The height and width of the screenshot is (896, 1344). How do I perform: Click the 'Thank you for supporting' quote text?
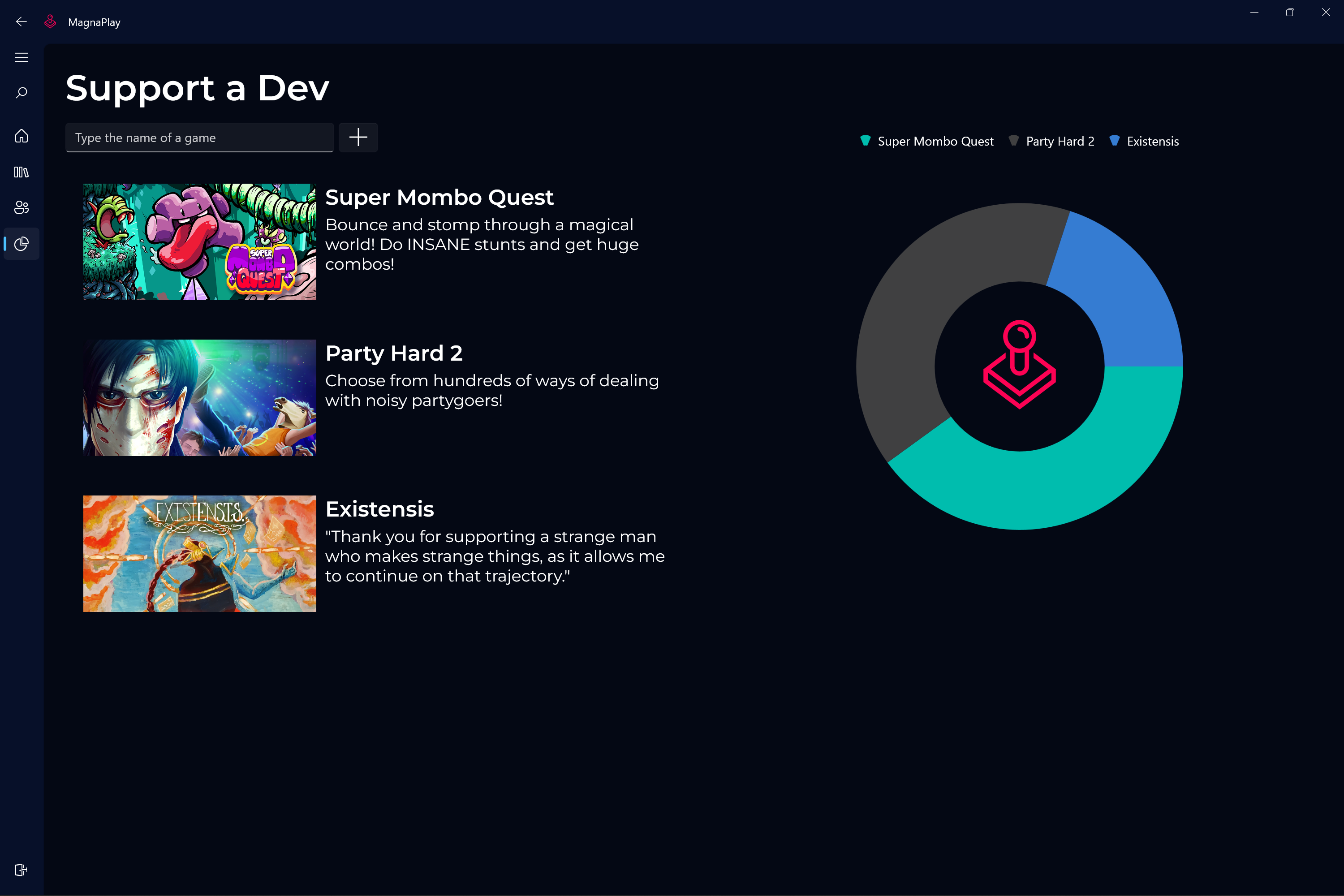[x=495, y=556]
